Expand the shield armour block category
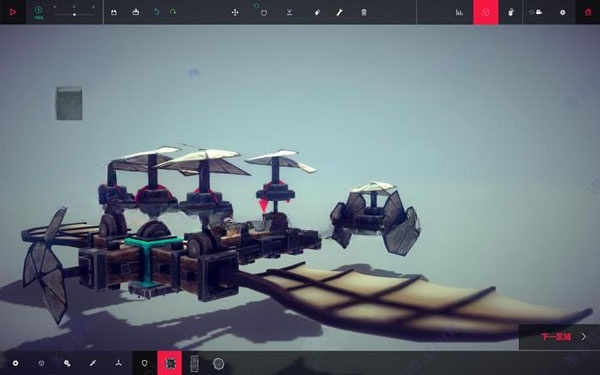Image resolution: width=600 pixels, height=375 pixels. [144, 363]
